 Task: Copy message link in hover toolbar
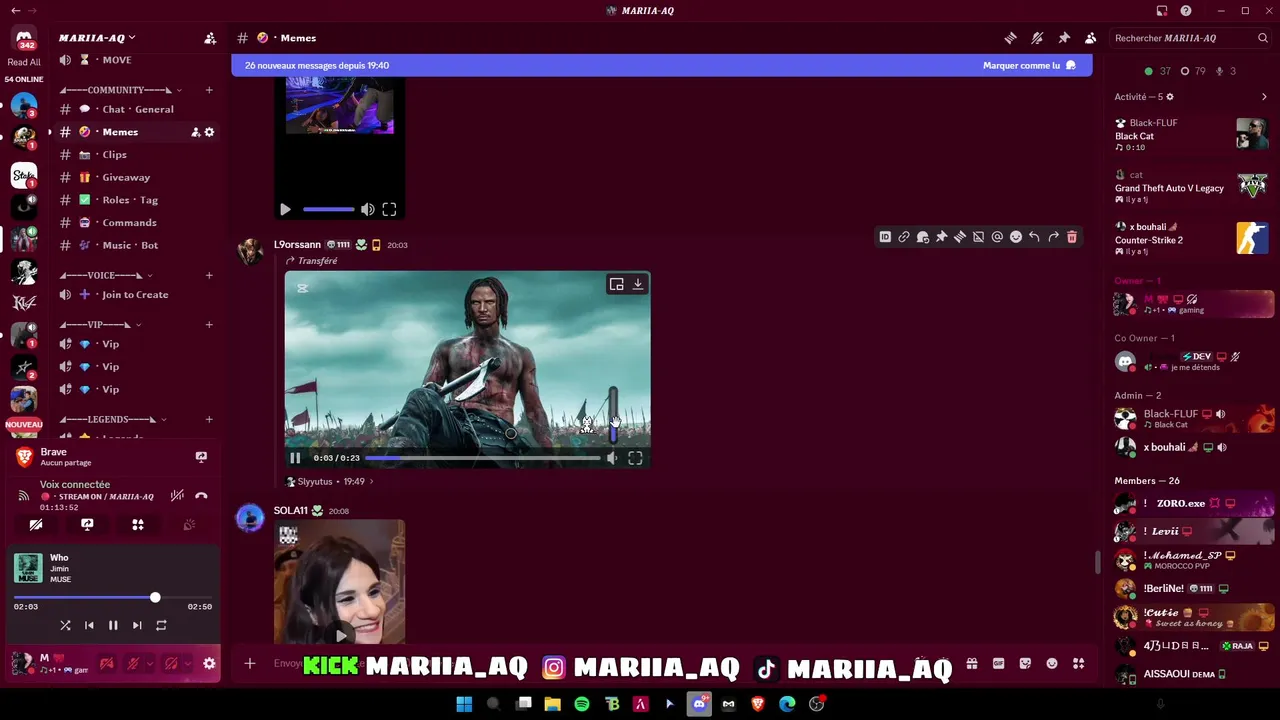click(904, 237)
